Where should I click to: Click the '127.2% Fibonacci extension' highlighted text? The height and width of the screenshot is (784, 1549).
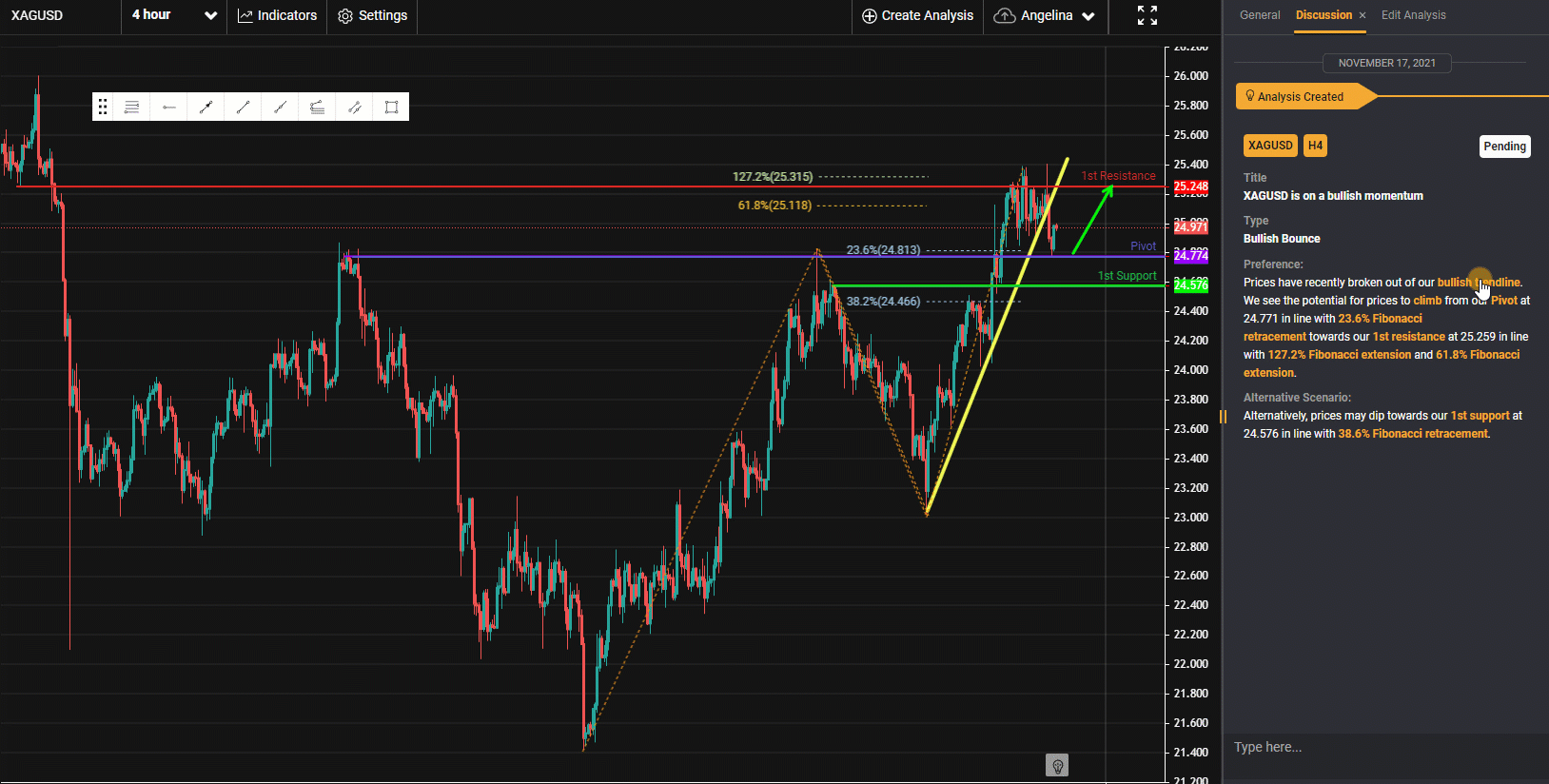click(1339, 355)
